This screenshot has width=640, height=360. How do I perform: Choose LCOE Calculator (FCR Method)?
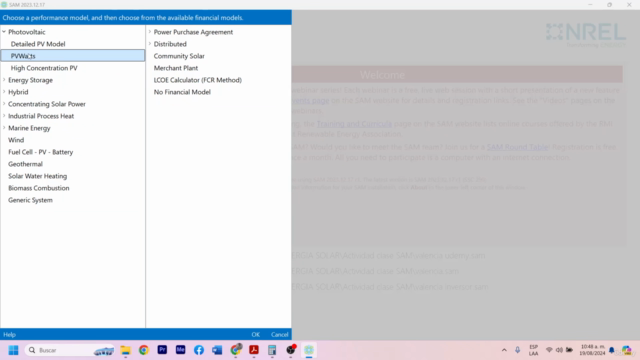(198, 80)
